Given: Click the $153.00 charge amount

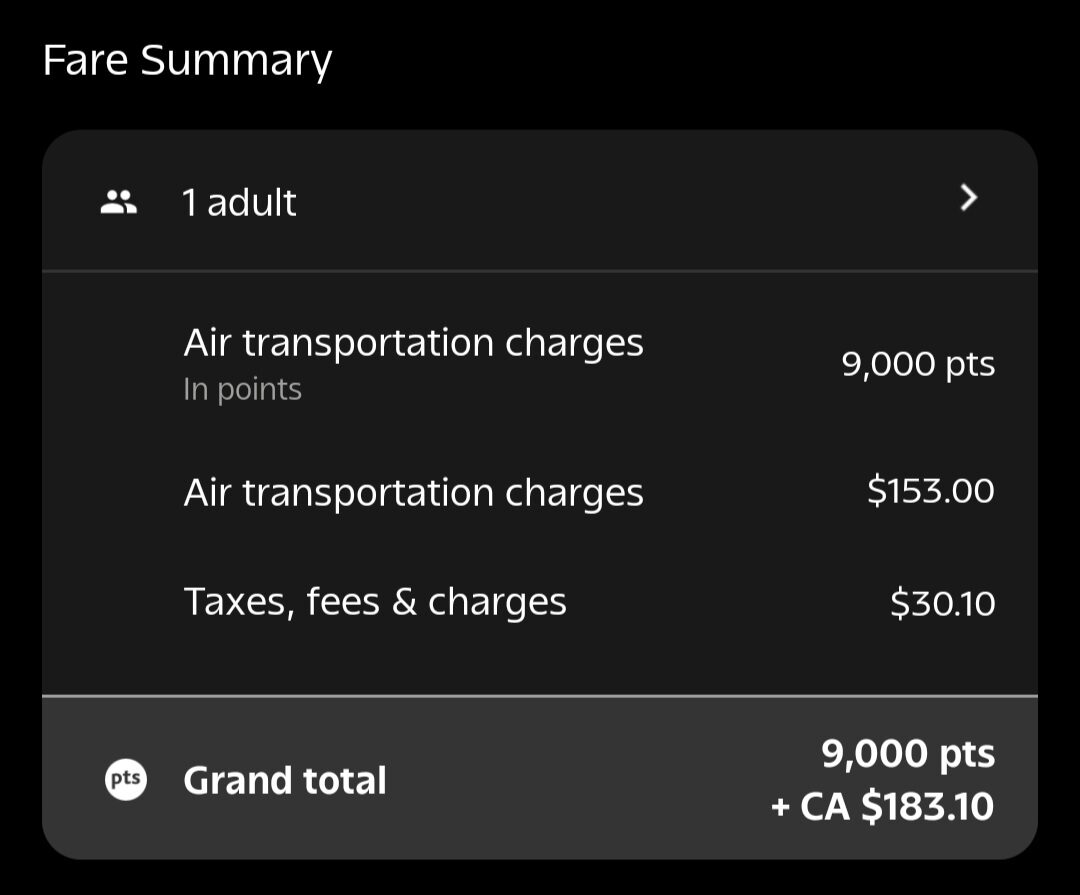Looking at the screenshot, I should coord(930,491).
